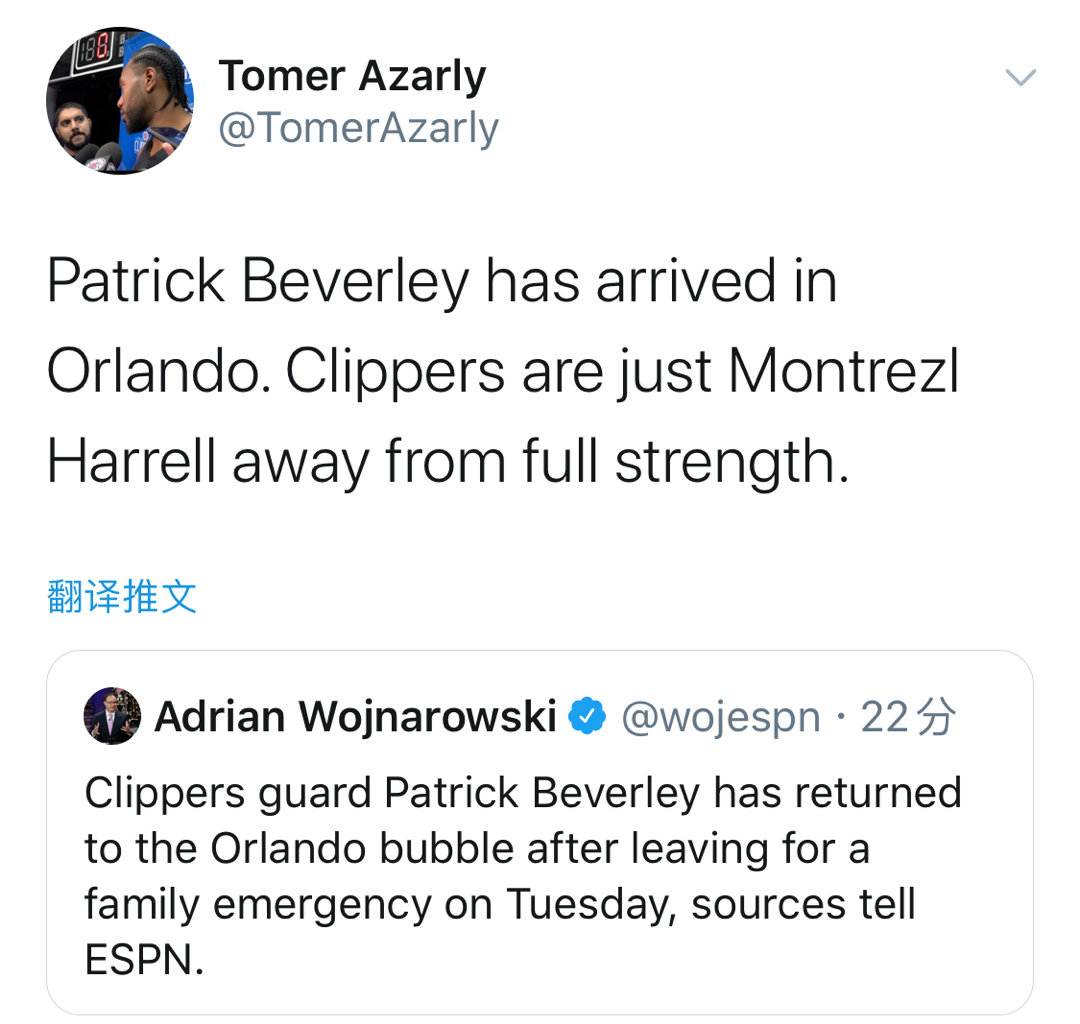The height and width of the screenshot is (1024, 1080).
Task: Click the blue verified badge
Action: click(x=587, y=716)
